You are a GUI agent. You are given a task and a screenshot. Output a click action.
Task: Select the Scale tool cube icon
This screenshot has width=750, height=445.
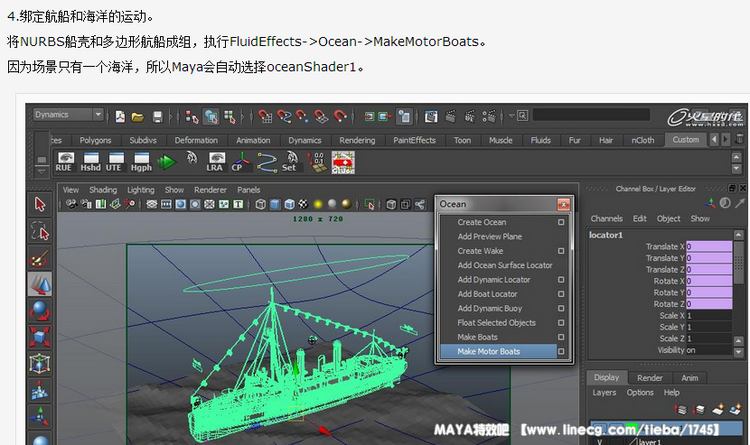click(40, 337)
